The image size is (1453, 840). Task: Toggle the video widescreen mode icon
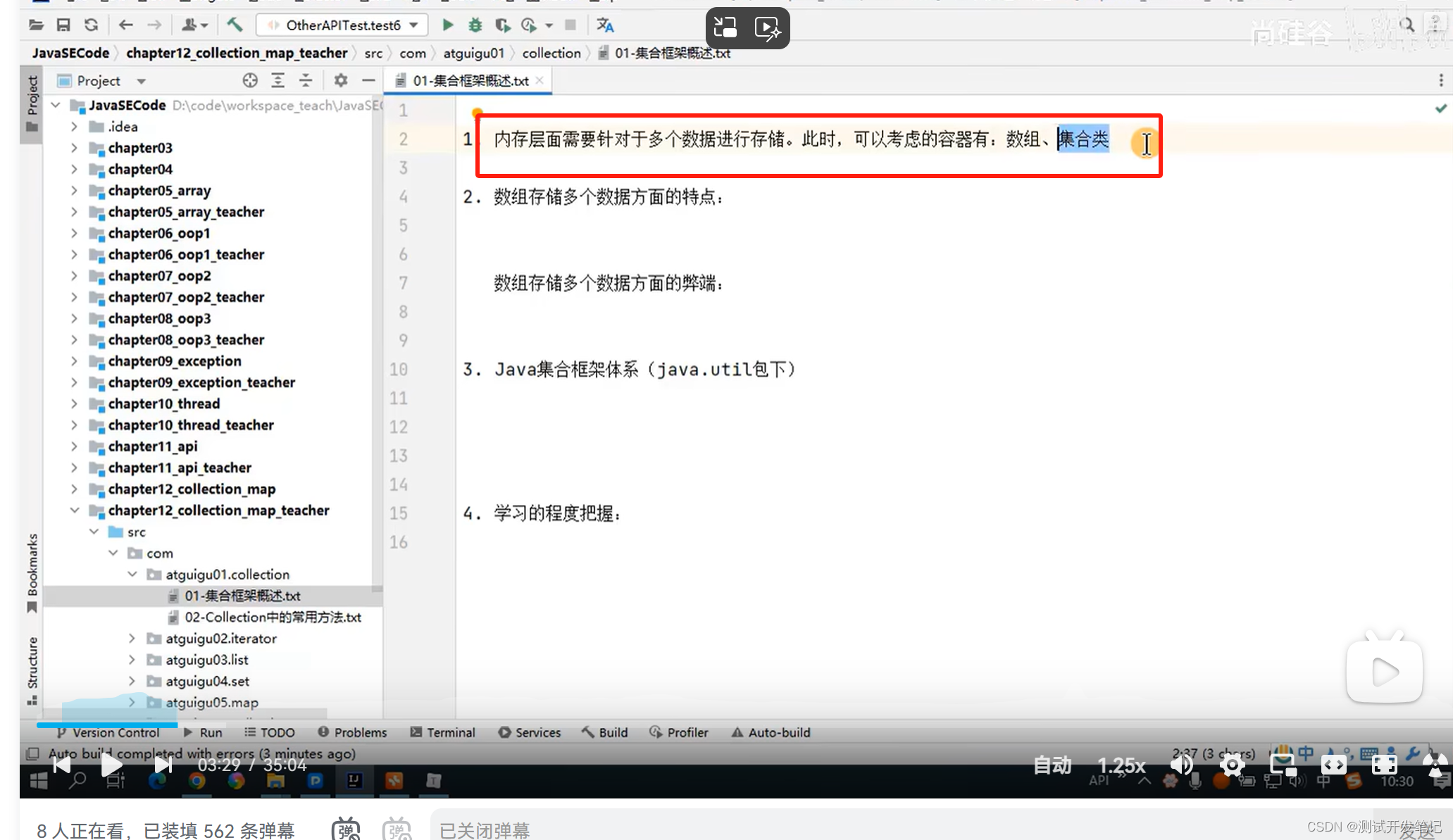point(1333,765)
